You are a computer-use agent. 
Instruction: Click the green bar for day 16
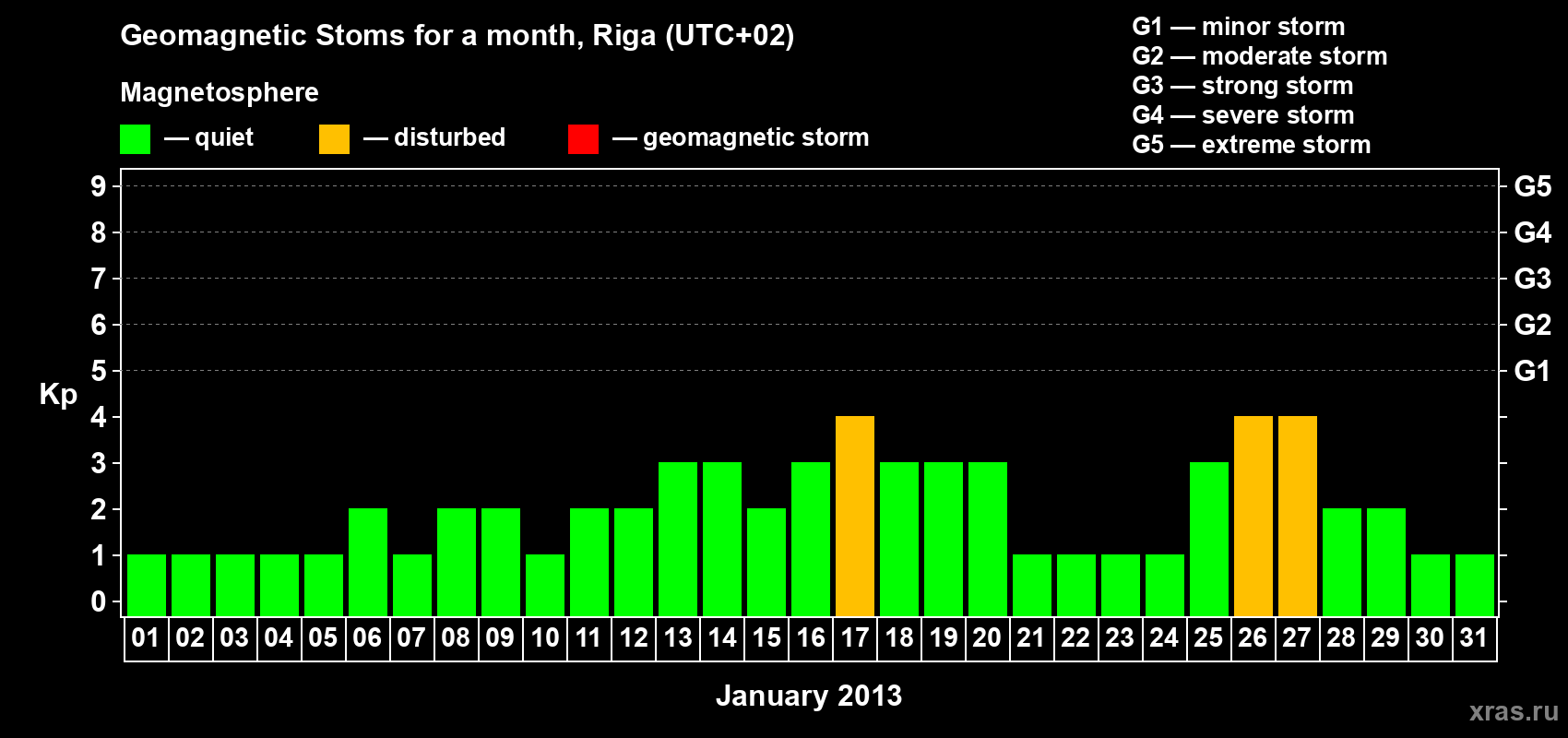[811, 539]
